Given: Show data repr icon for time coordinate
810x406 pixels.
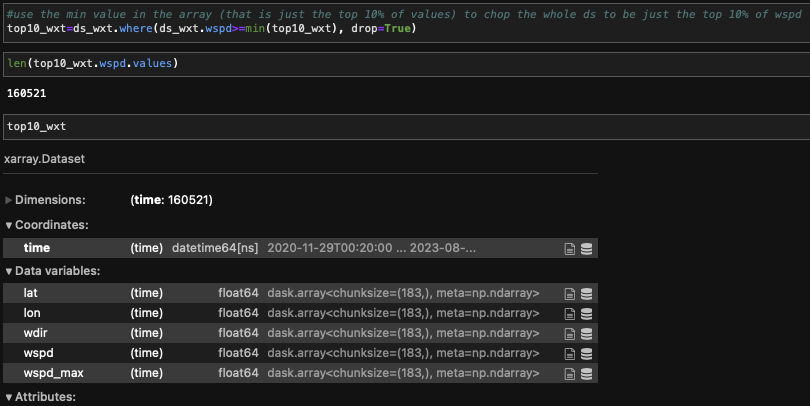Looking at the screenshot, I should pos(586,249).
